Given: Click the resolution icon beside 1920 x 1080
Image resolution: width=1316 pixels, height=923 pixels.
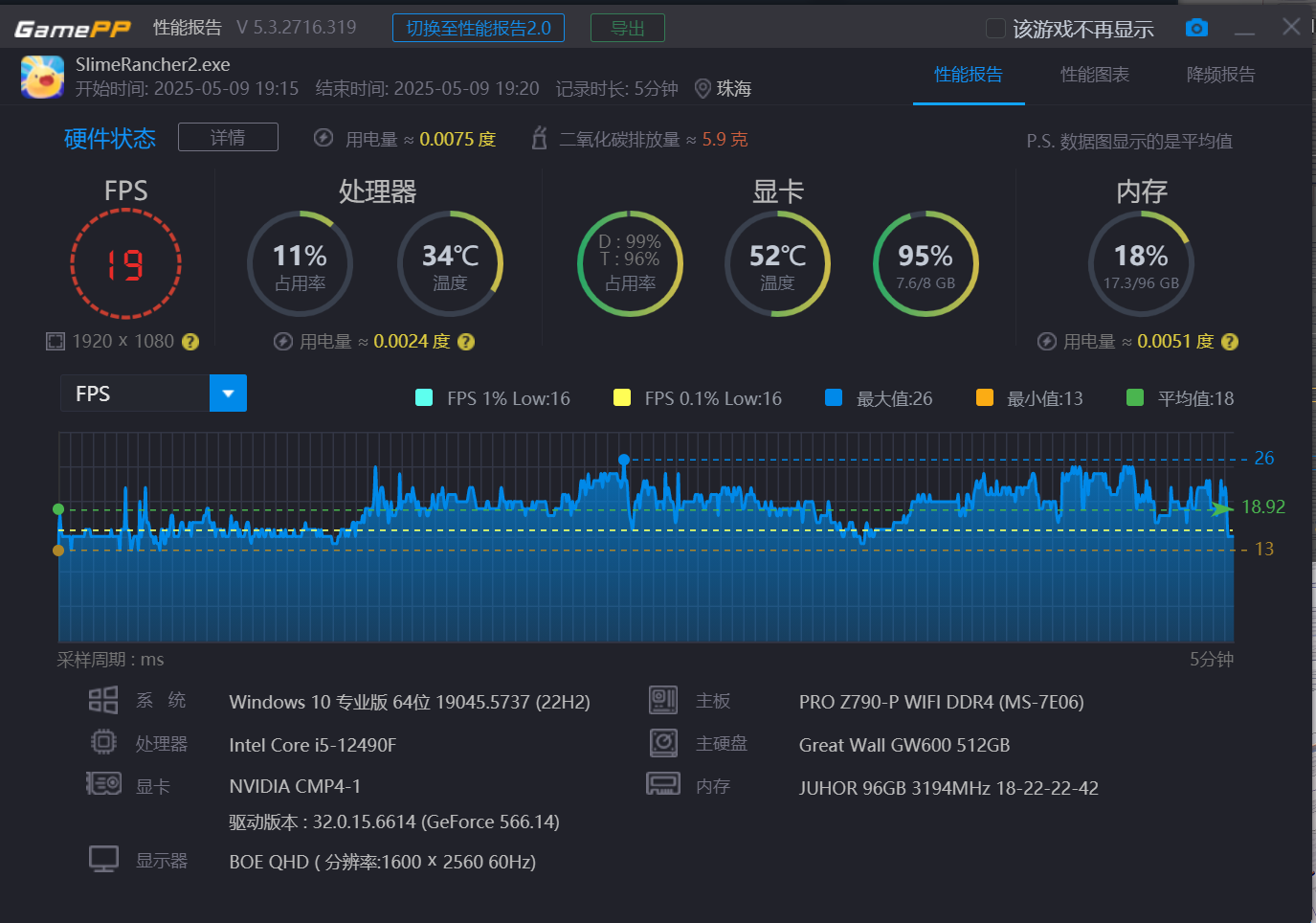Looking at the screenshot, I should pyautogui.click(x=56, y=342).
